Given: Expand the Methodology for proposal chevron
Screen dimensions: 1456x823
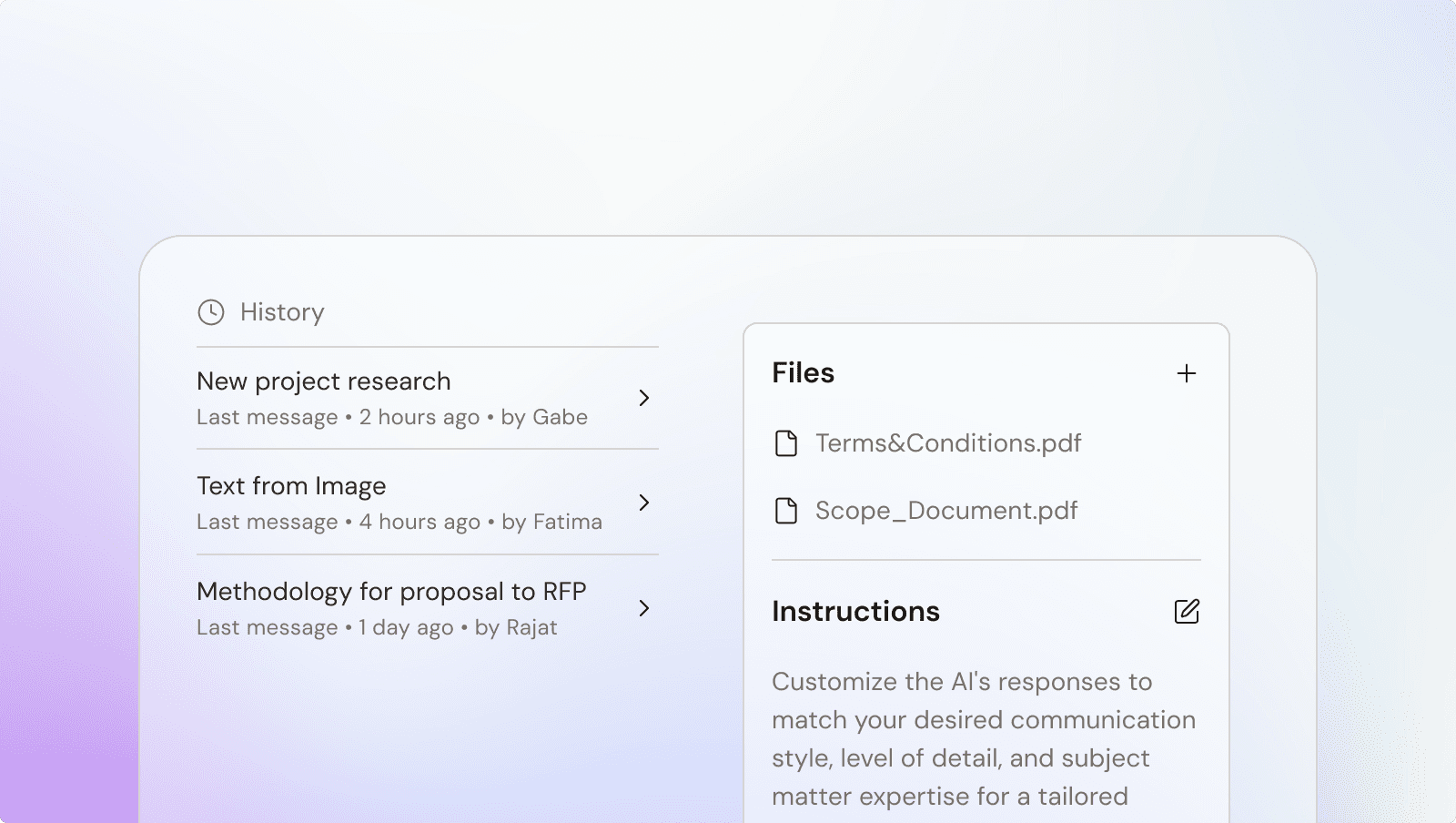Looking at the screenshot, I should pyautogui.click(x=643, y=608).
